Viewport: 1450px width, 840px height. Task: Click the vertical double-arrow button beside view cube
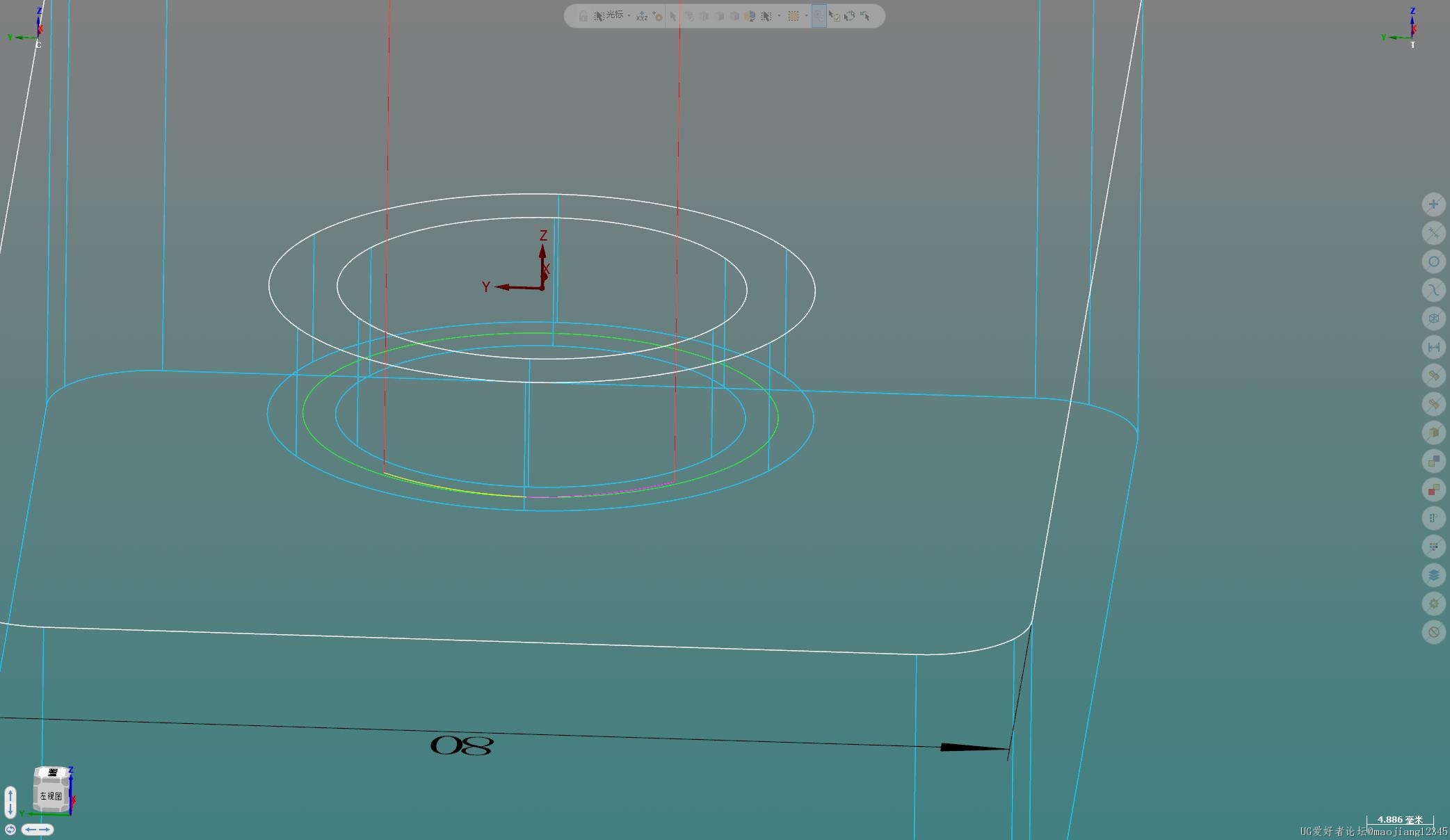click(x=10, y=802)
